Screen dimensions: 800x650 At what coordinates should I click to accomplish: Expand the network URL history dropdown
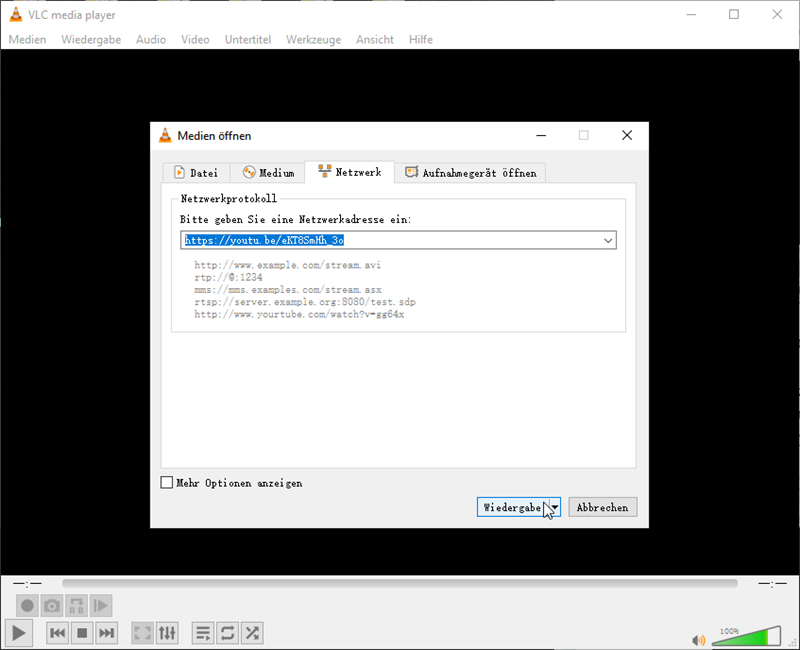pyautogui.click(x=608, y=240)
